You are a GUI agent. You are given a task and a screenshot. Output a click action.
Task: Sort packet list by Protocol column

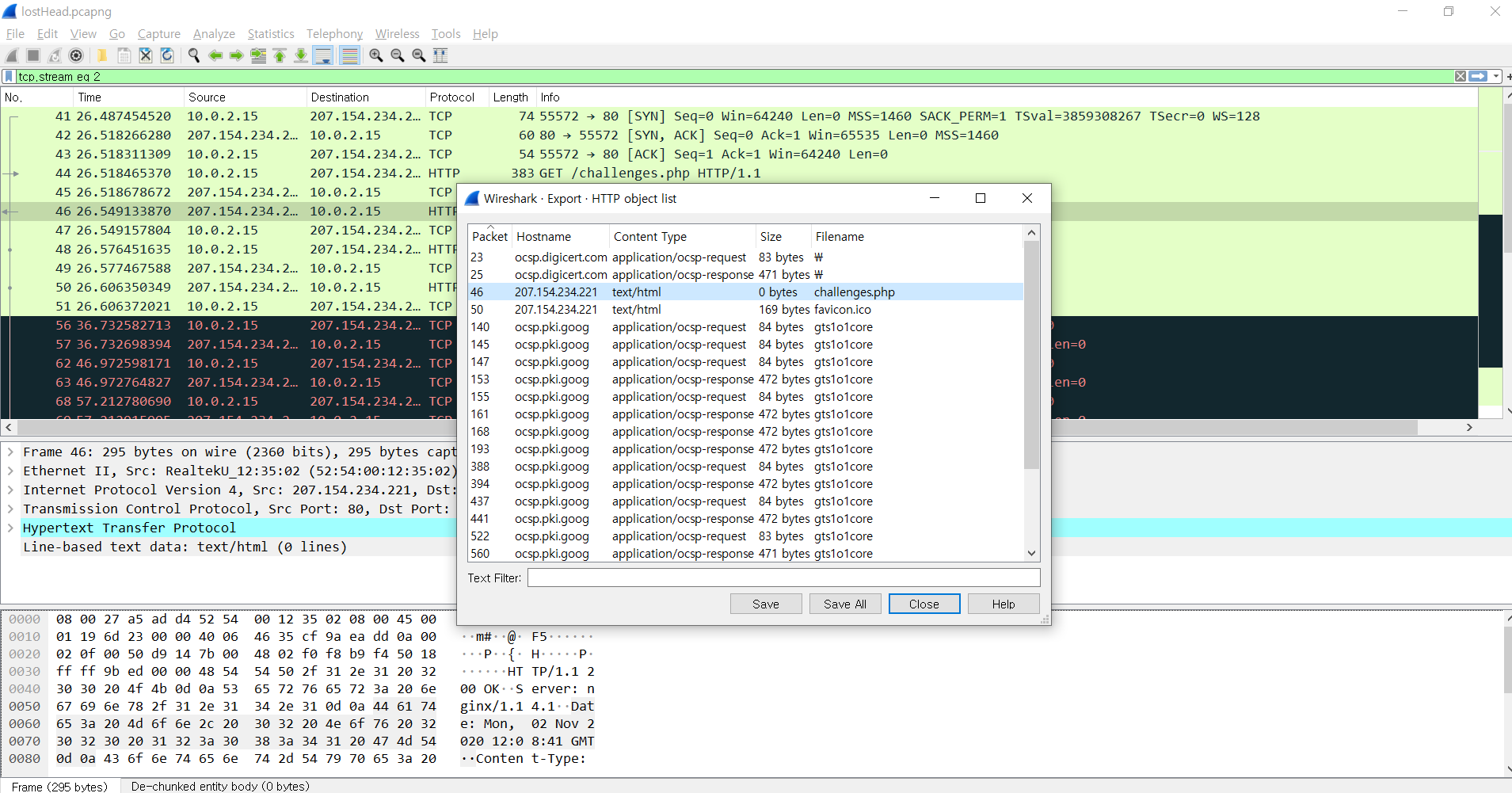point(456,97)
